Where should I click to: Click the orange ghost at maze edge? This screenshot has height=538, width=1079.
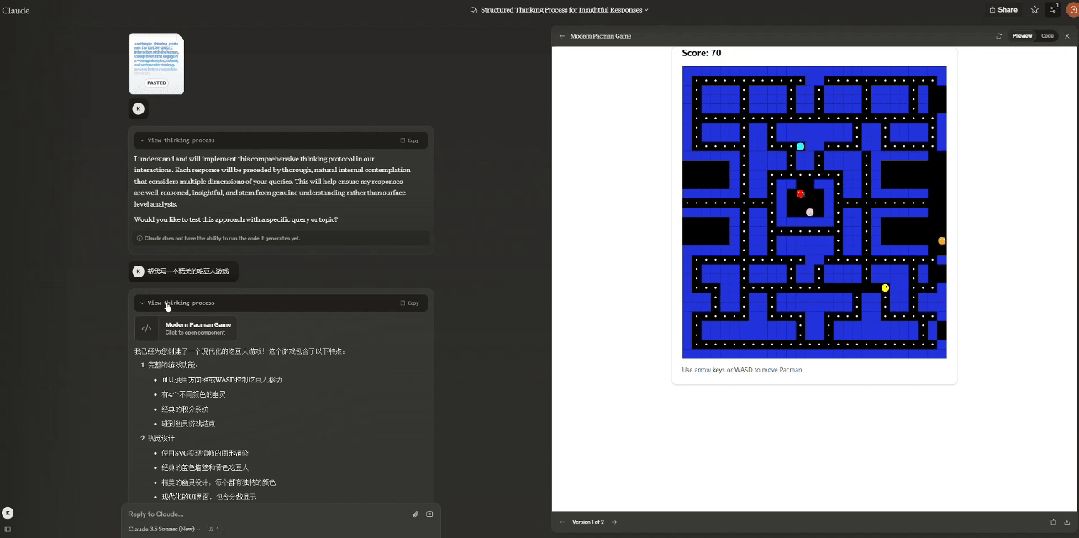coord(942,241)
